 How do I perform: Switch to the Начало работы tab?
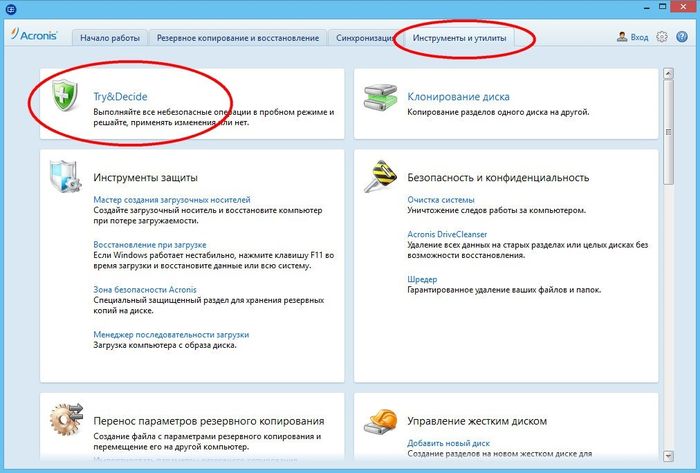(x=110, y=38)
